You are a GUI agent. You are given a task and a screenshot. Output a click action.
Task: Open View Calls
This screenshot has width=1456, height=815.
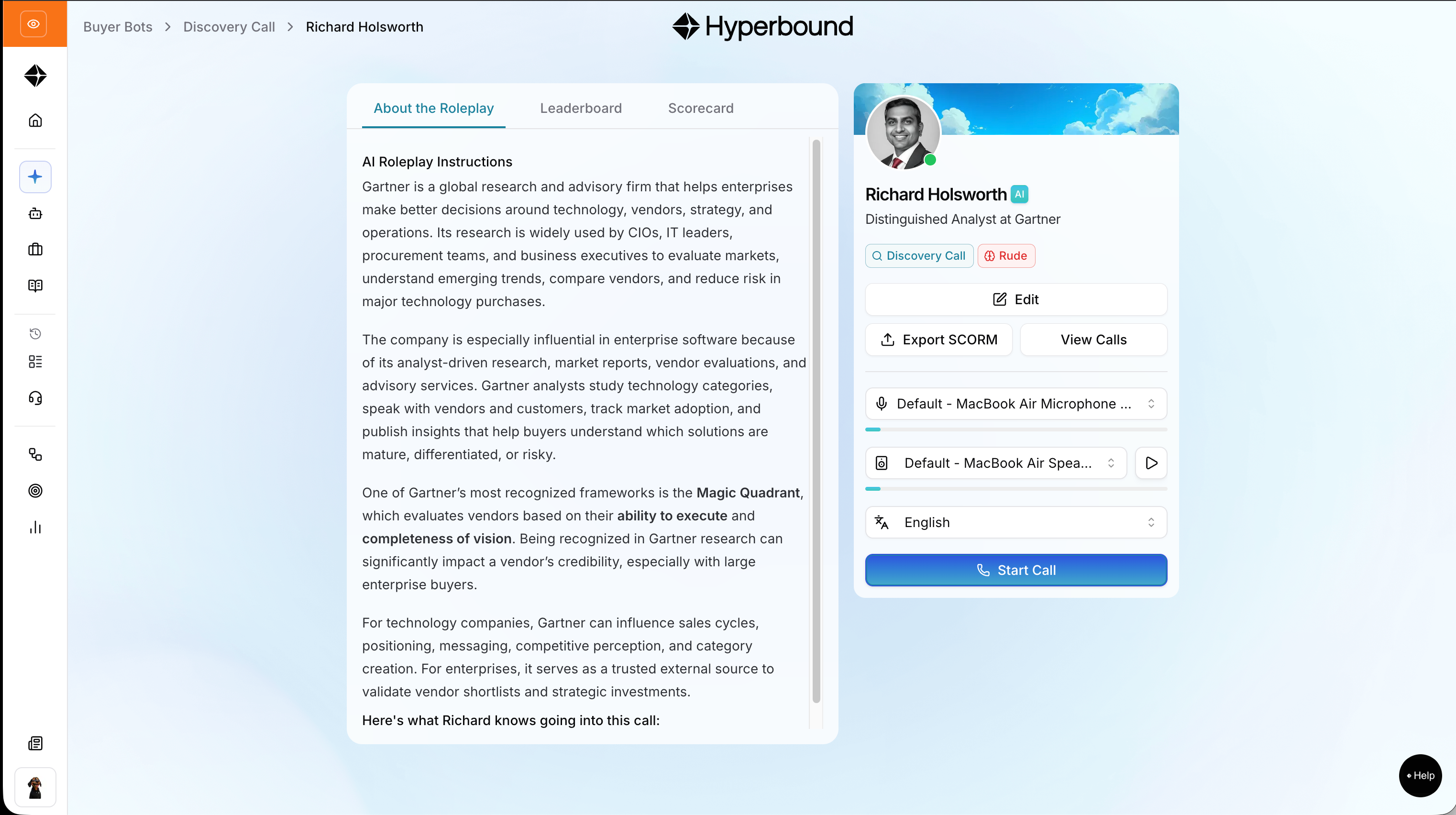(1093, 340)
